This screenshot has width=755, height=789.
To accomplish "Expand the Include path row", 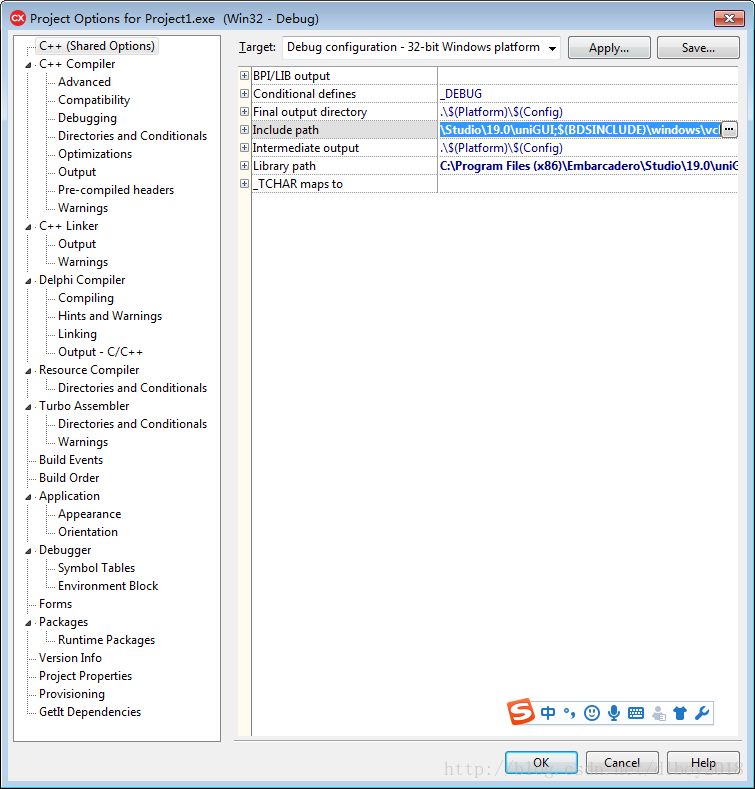I will pos(244,130).
